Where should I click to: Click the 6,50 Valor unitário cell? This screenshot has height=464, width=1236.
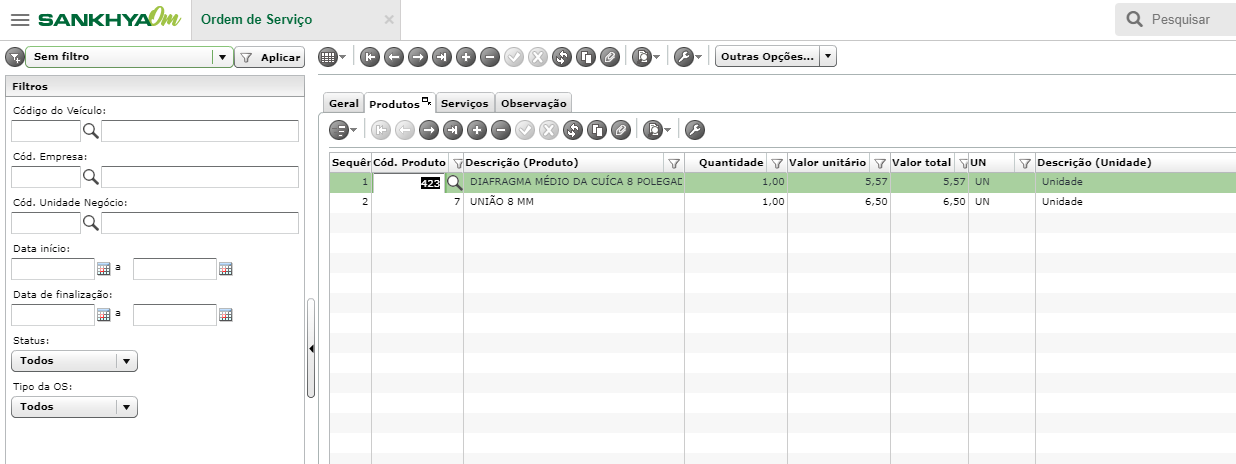pyautogui.click(x=839, y=202)
